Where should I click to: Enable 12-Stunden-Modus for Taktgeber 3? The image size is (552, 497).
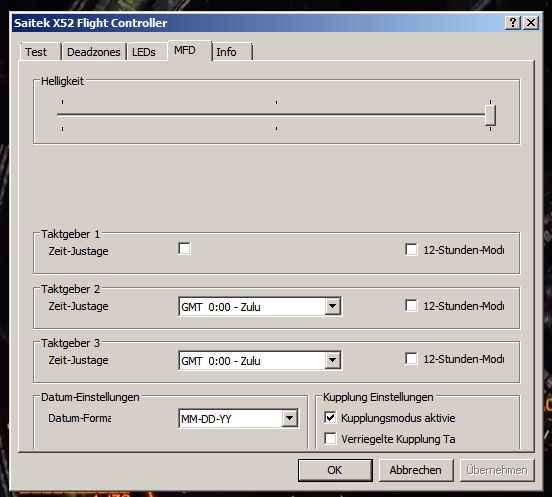coord(411,359)
